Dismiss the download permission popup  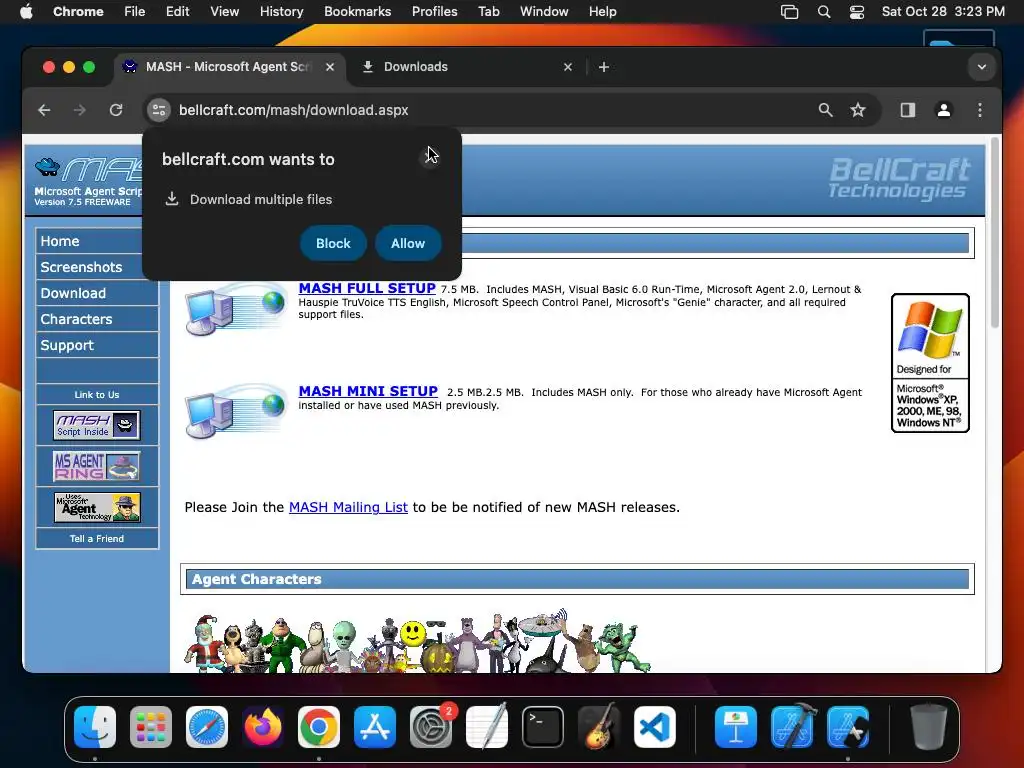[430, 157]
